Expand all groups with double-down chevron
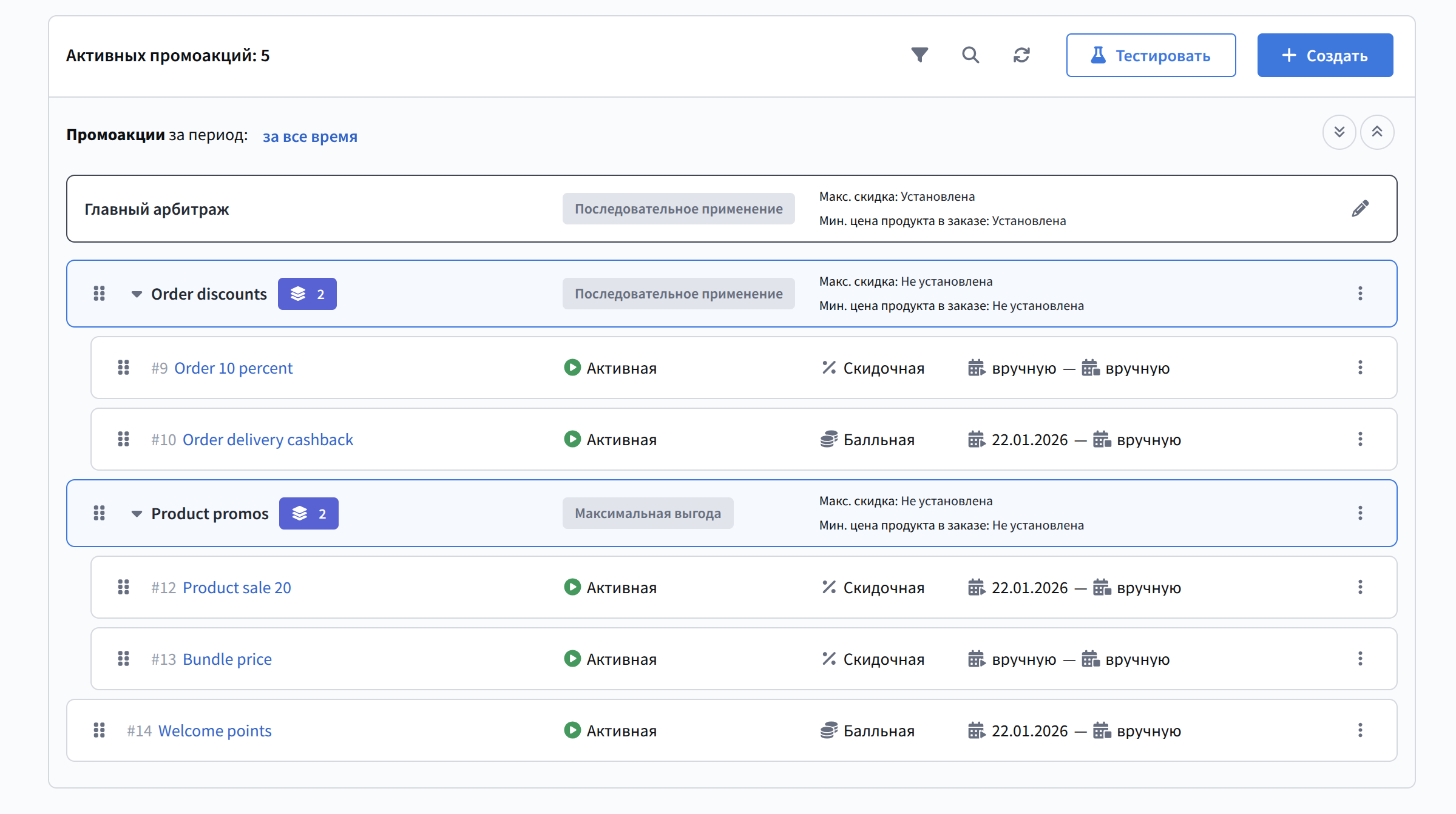The width and height of the screenshot is (1456, 814). click(1339, 132)
